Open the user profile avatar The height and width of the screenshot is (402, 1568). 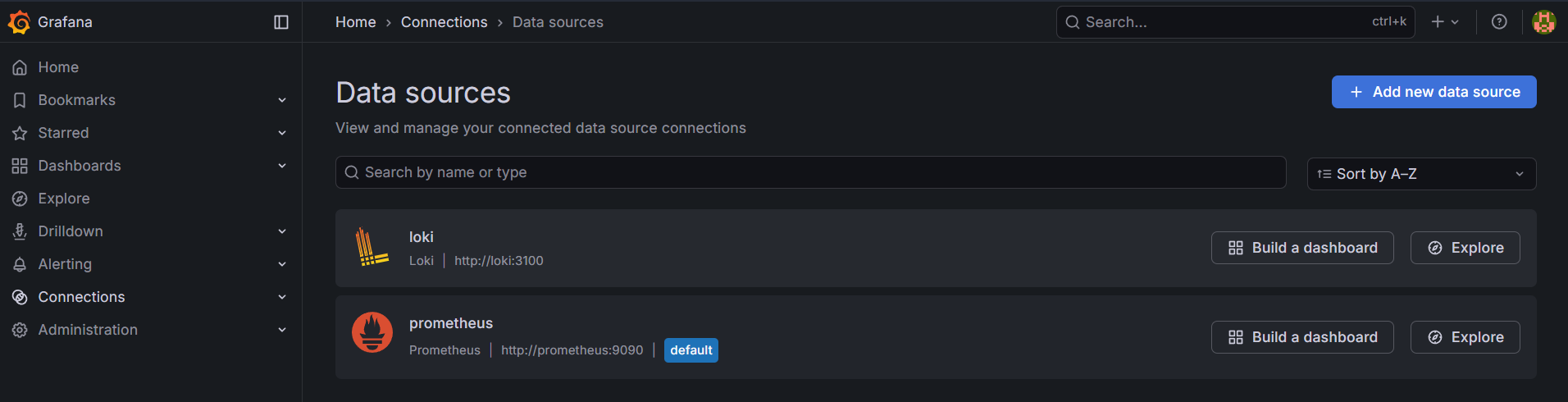tap(1544, 22)
